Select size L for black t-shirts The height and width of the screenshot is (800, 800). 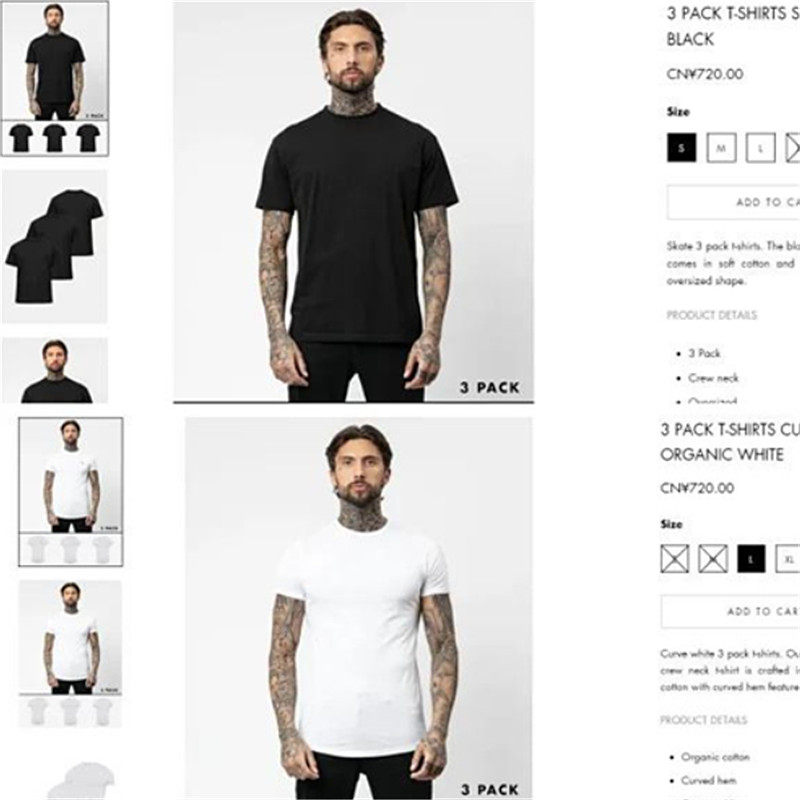(x=760, y=148)
